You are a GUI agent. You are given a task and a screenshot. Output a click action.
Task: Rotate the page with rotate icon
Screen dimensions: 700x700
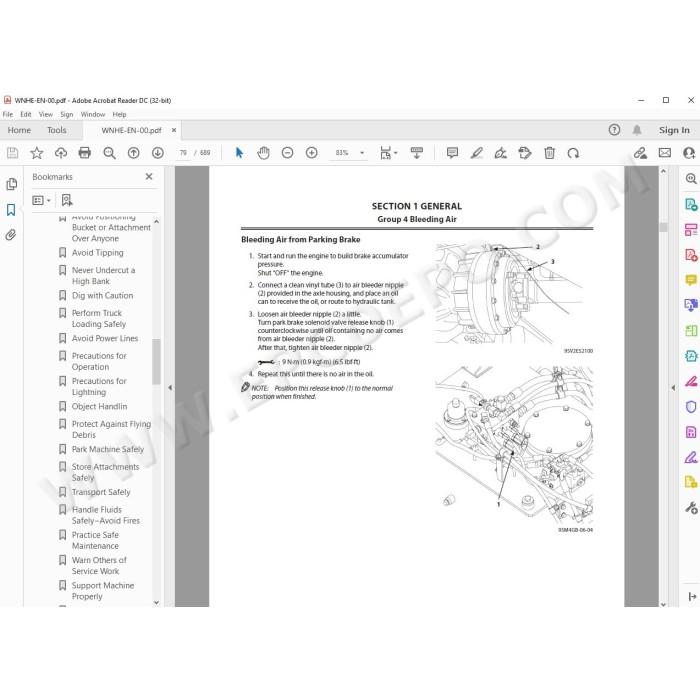[x=573, y=153]
